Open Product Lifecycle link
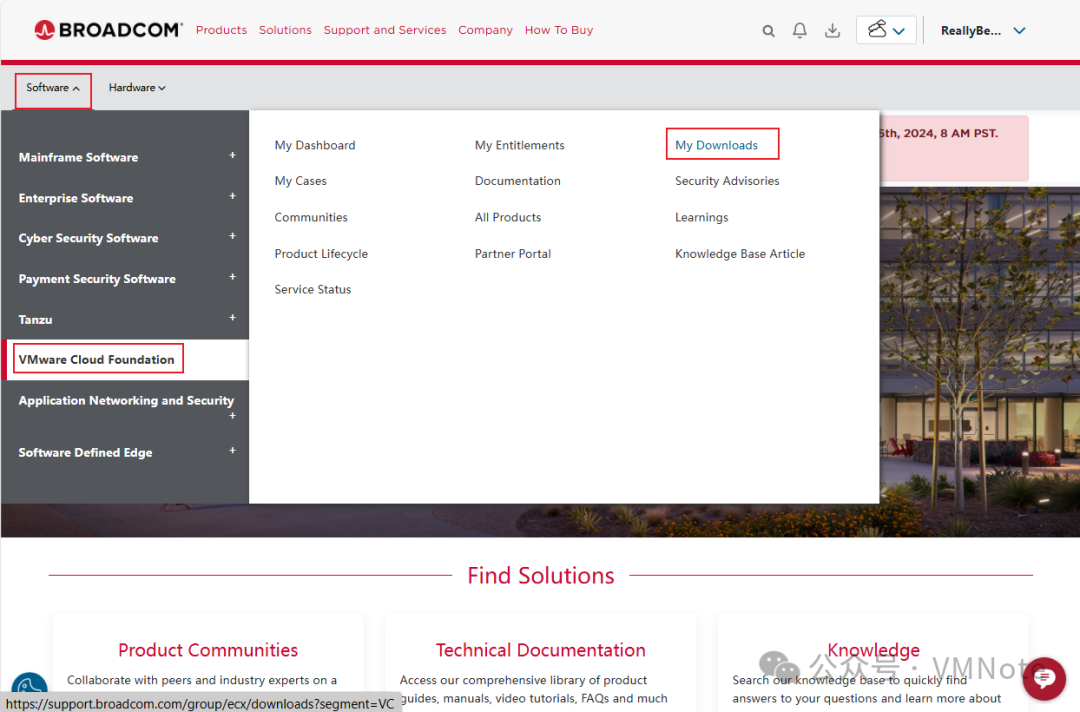 click(321, 254)
